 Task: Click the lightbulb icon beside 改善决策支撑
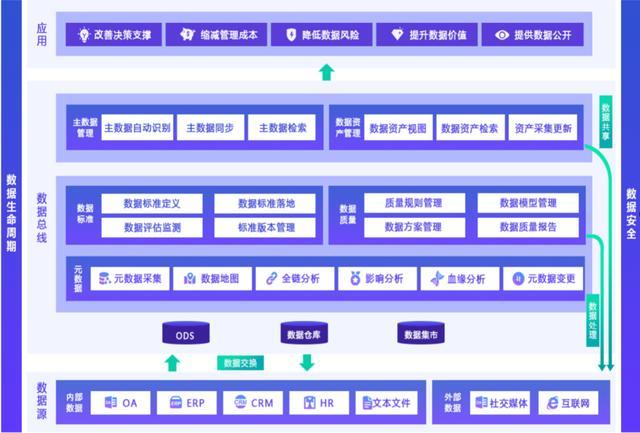coord(84,35)
